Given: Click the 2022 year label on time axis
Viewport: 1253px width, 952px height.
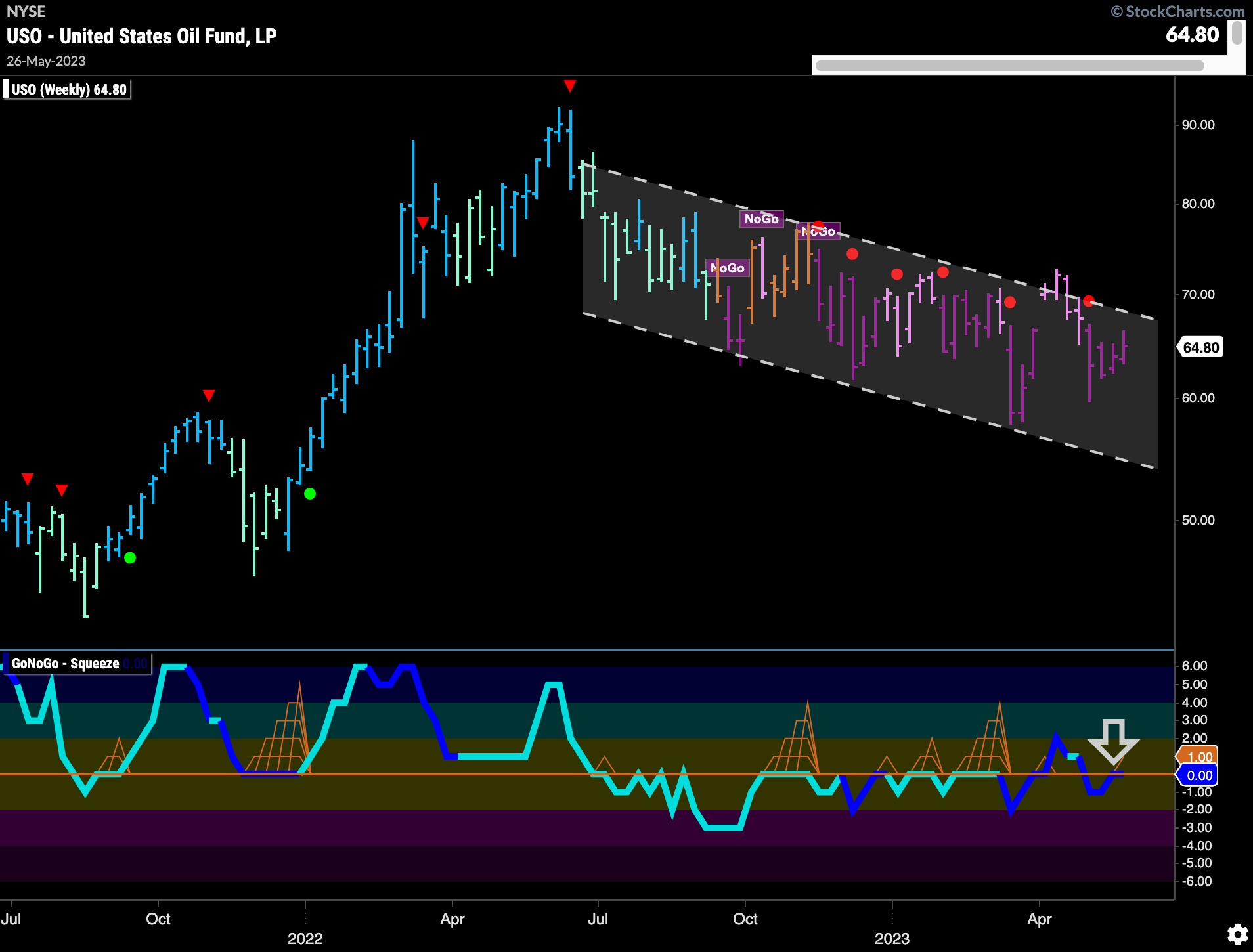Looking at the screenshot, I should point(305,938).
